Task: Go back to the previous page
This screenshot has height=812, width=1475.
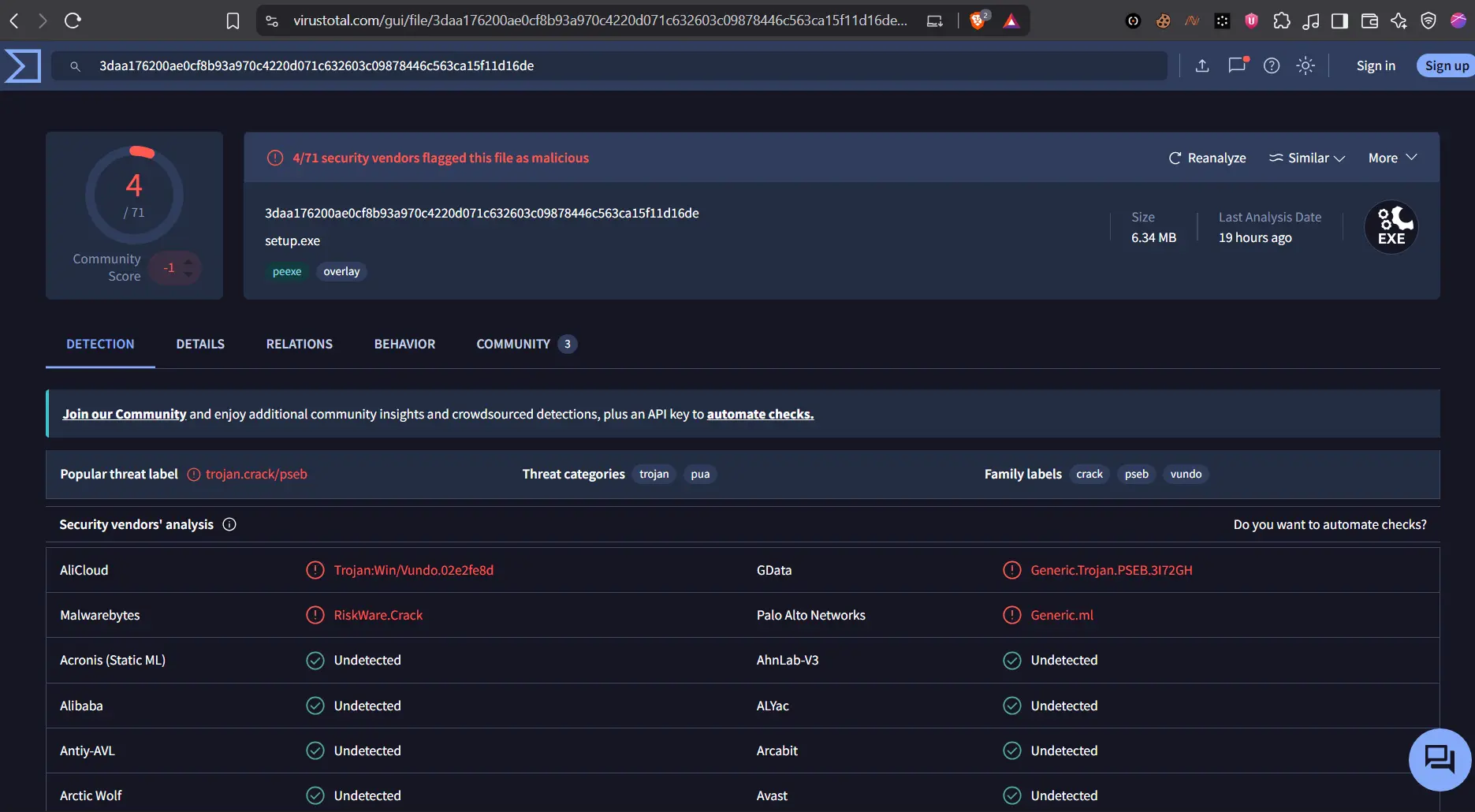Action: 14,20
